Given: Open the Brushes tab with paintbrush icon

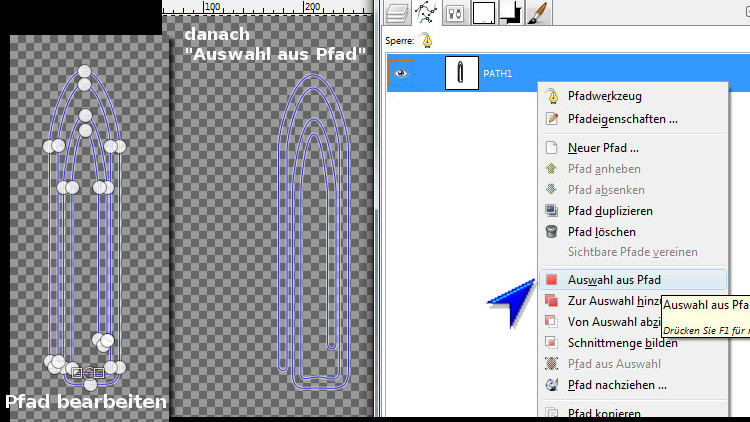Looking at the screenshot, I should (536, 12).
